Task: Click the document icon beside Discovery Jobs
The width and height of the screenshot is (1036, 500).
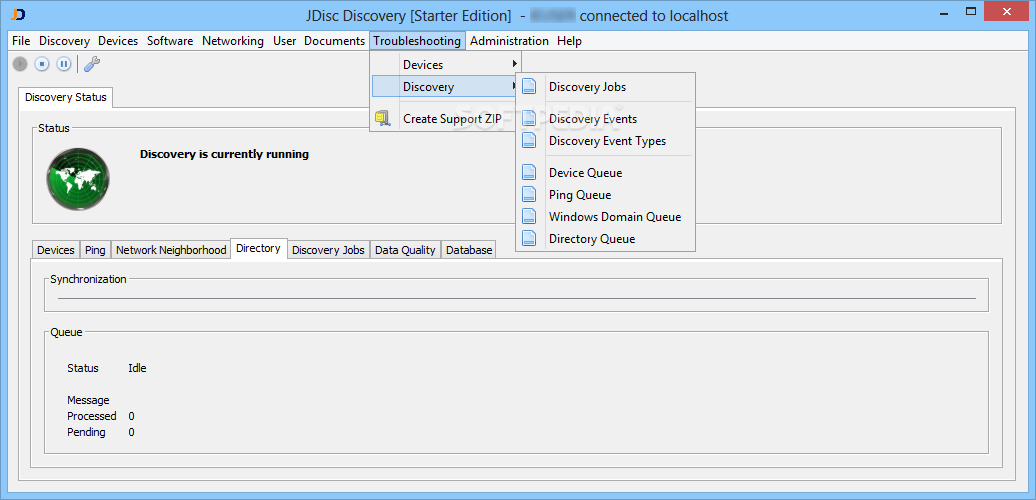Action: click(529, 87)
